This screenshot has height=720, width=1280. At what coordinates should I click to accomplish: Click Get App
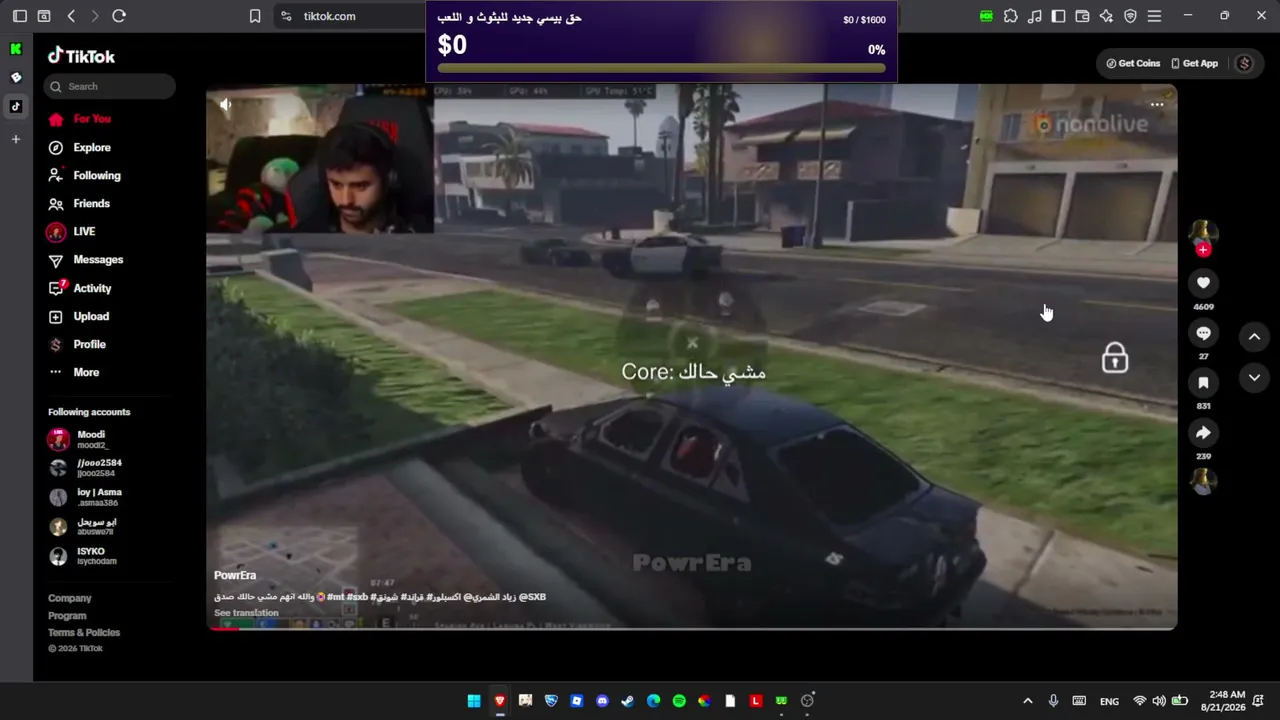tap(1194, 63)
